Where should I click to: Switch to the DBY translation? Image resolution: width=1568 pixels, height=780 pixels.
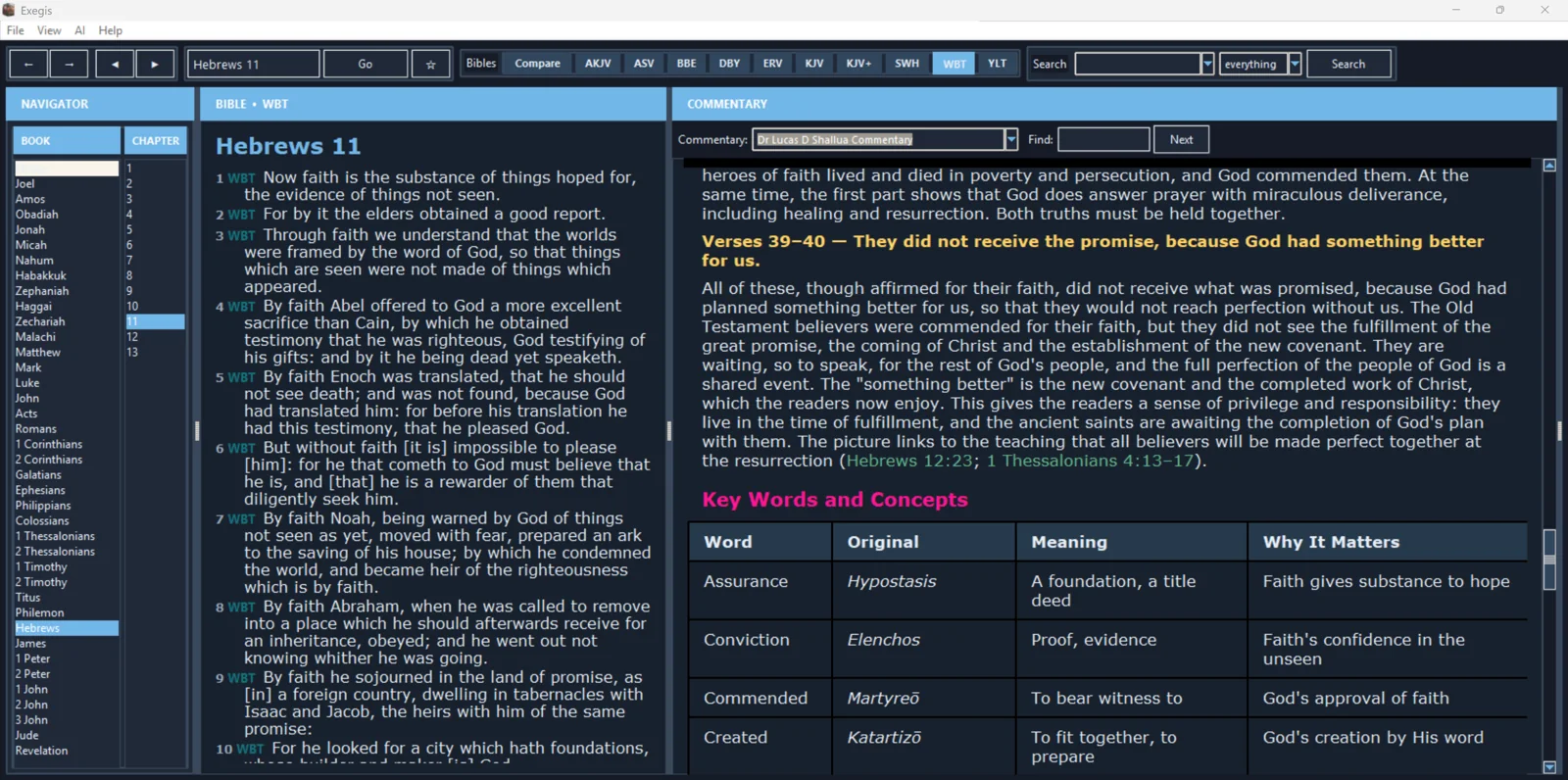pyautogui.click(x=730, y=63)
